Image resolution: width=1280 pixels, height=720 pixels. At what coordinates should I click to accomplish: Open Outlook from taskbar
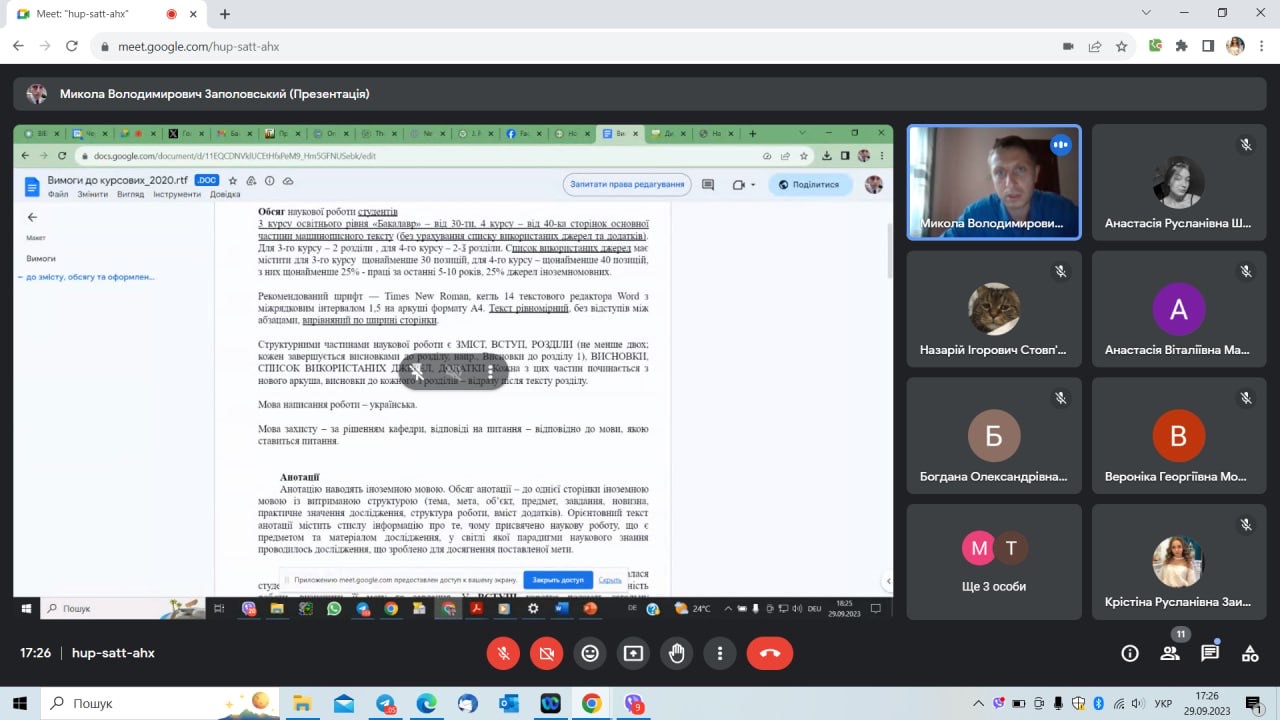(x=508, y=703)
